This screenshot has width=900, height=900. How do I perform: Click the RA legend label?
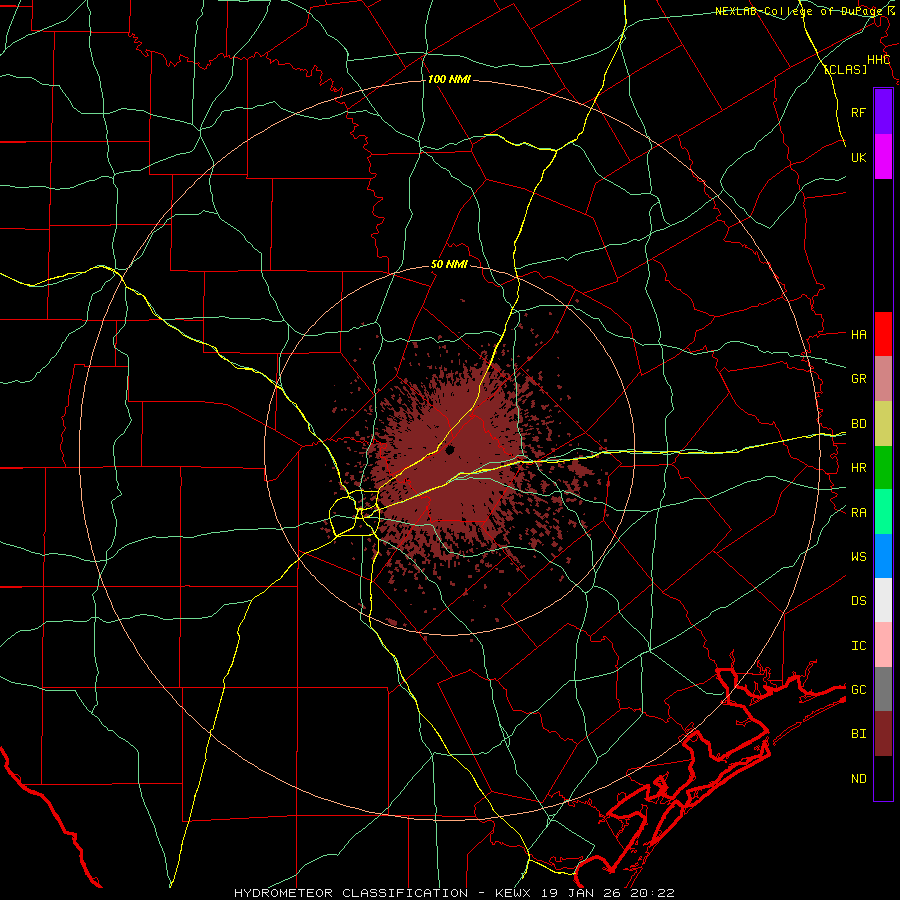coord(858,513)
